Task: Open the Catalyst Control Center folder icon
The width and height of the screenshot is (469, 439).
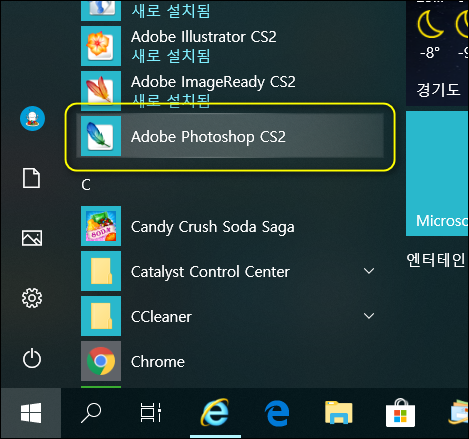Action: click(x=101, y=271)
